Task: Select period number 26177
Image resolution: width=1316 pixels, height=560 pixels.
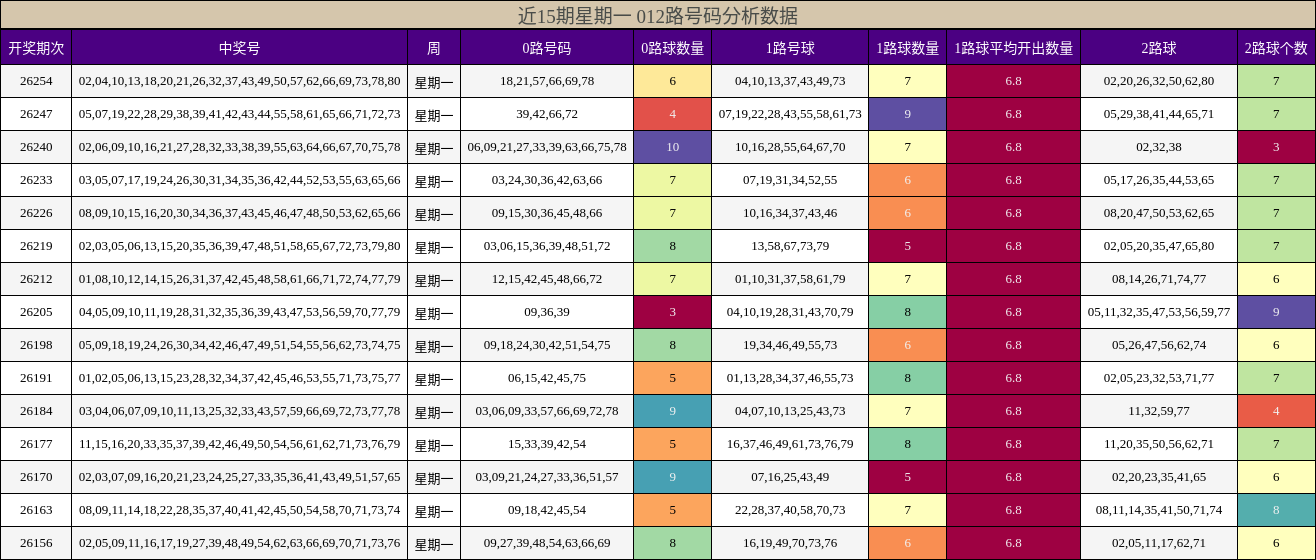Action: (36, 444)
